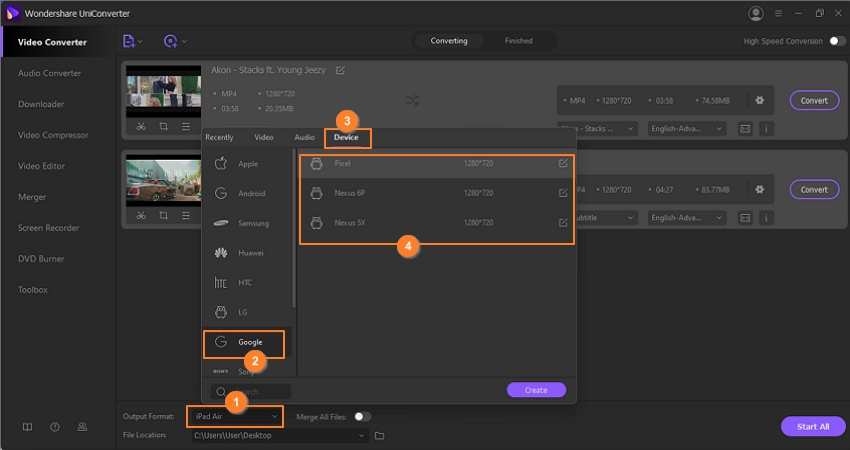Open file location folder icon
The width and height of the screenshot is (850, 450).
[379, 435]
